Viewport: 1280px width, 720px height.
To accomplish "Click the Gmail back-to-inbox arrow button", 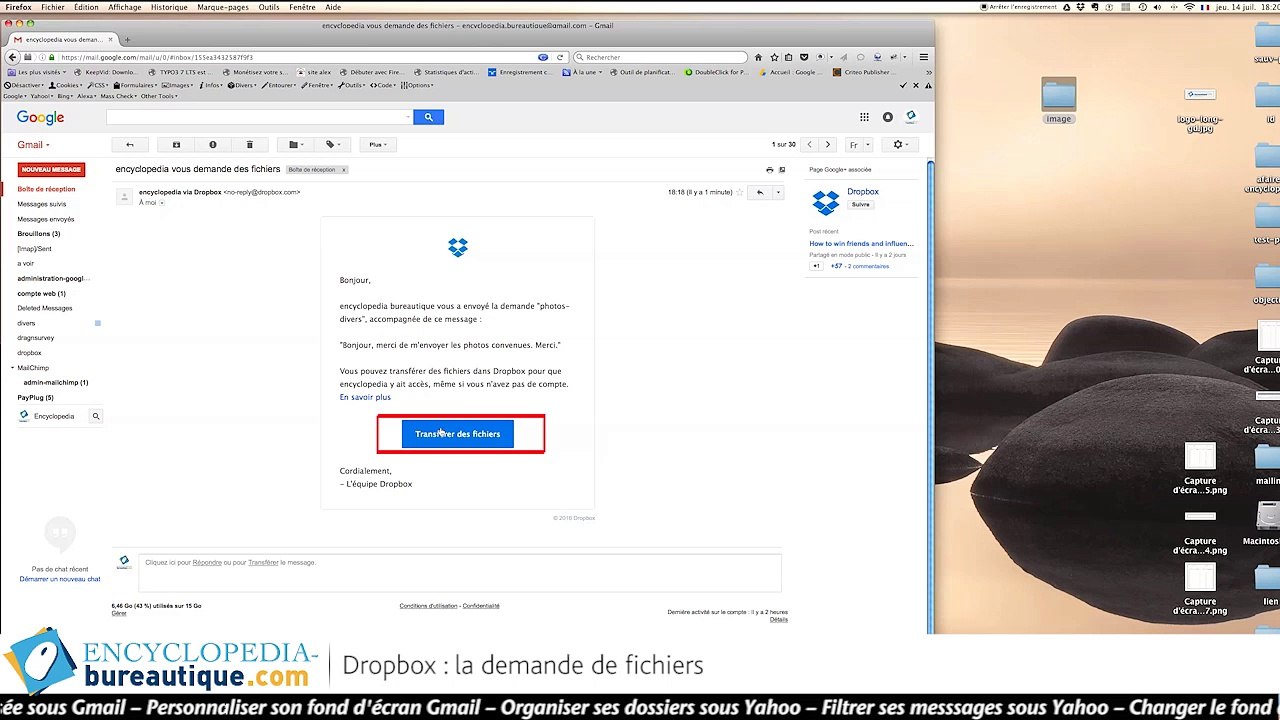I will pyautogui.click(x=129, y=145).
